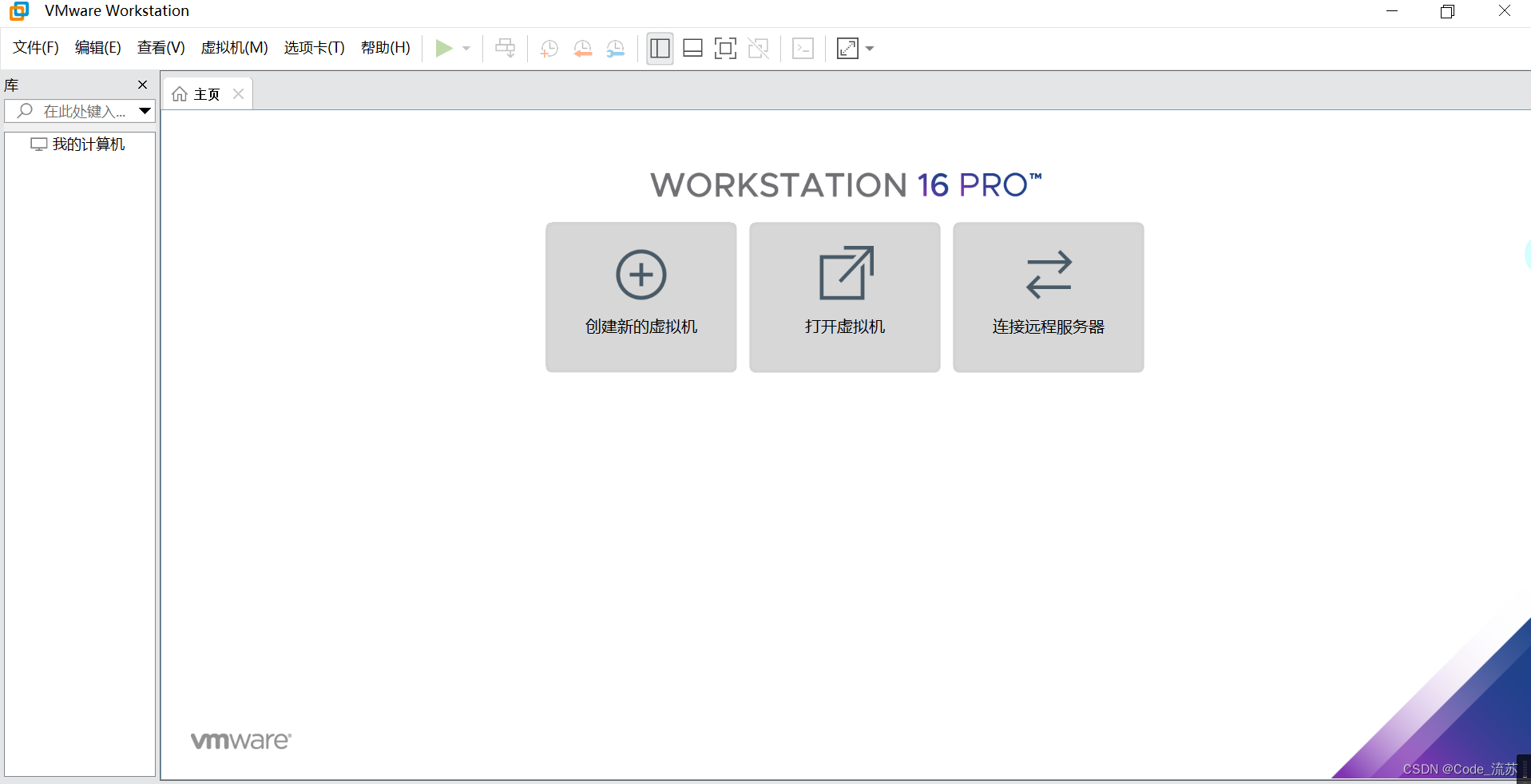The height and width of the screenshot is (784, 1531).
Task: Open the 选项卡(T) menu
Action: pyautogui.click(x=314, y=48)
